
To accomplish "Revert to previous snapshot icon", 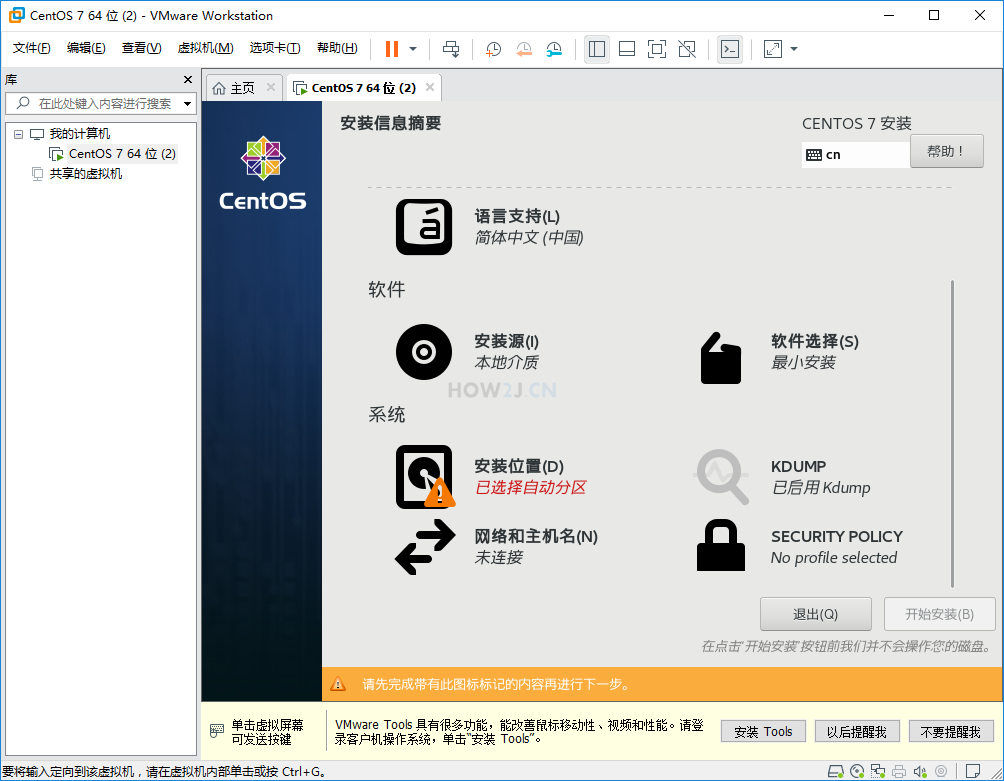I will (x=524, y=49).
